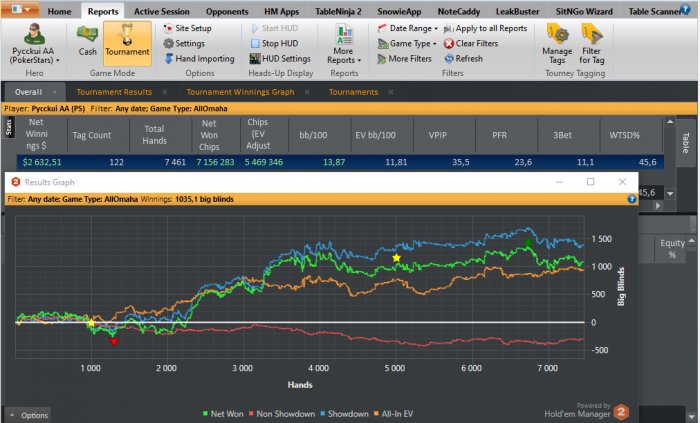Select the Cash game mode icon

[x=88, y=34]
